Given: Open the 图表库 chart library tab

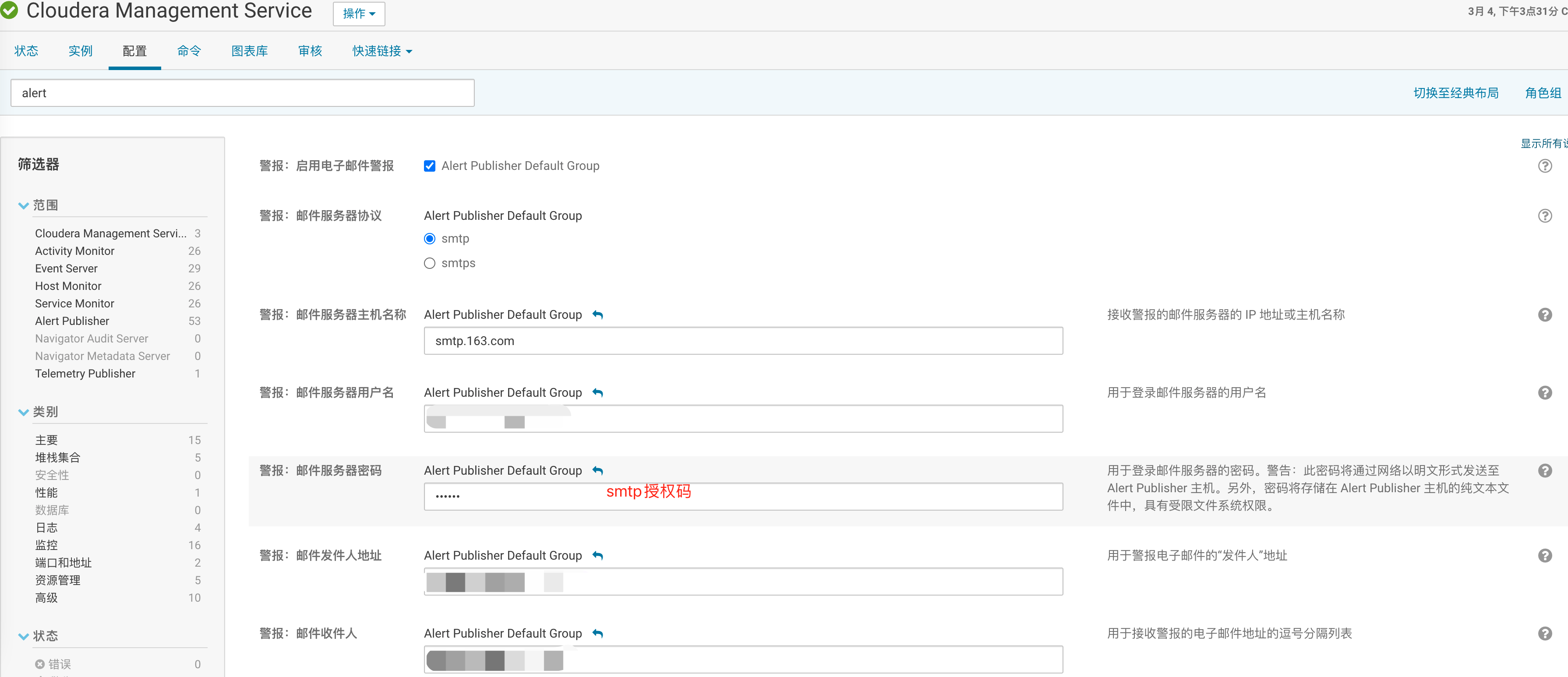Looking at the screenshot, I should coord(250,51).
